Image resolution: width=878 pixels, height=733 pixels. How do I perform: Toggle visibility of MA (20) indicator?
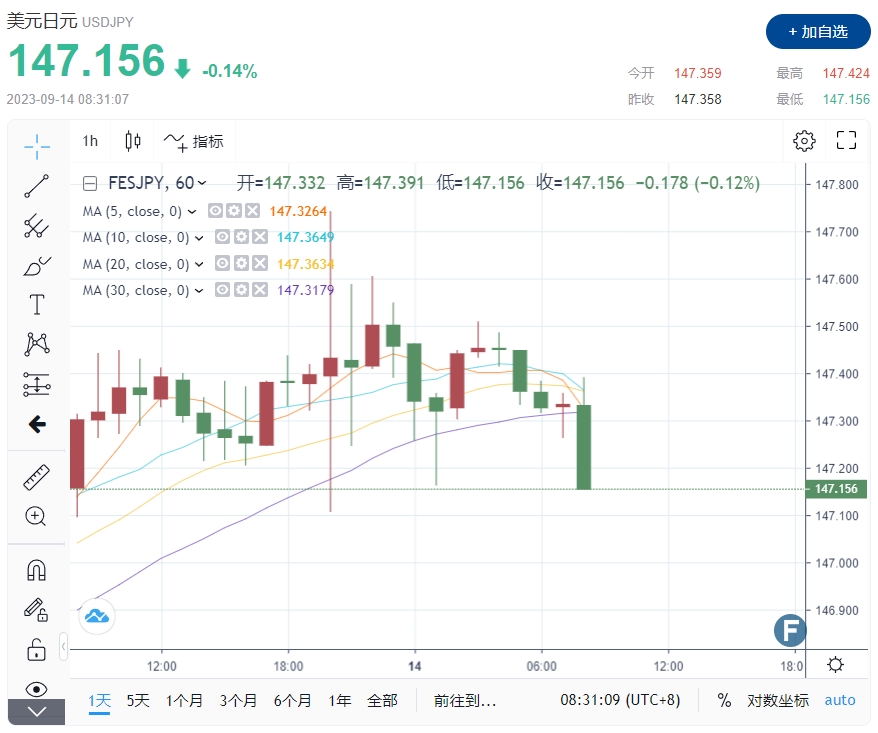[x=223, y=264]
